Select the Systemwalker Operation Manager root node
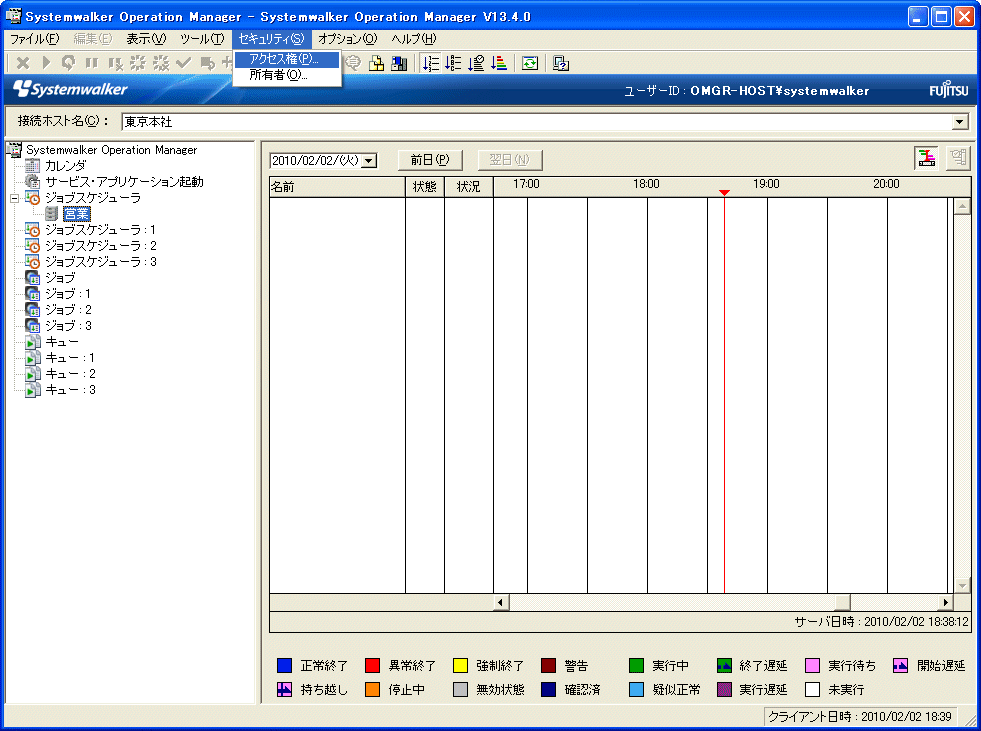981x731 pixels. pos(111,150)
